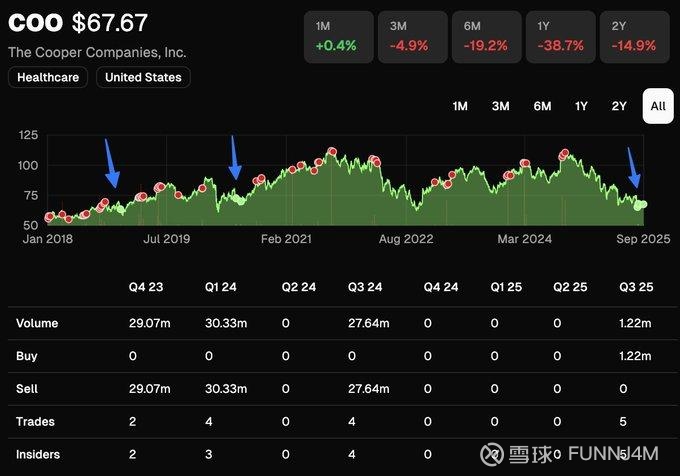Click Volume value 1.22m for Q3 25
This screenshot has height=476, width=680.
pos(635,323)
